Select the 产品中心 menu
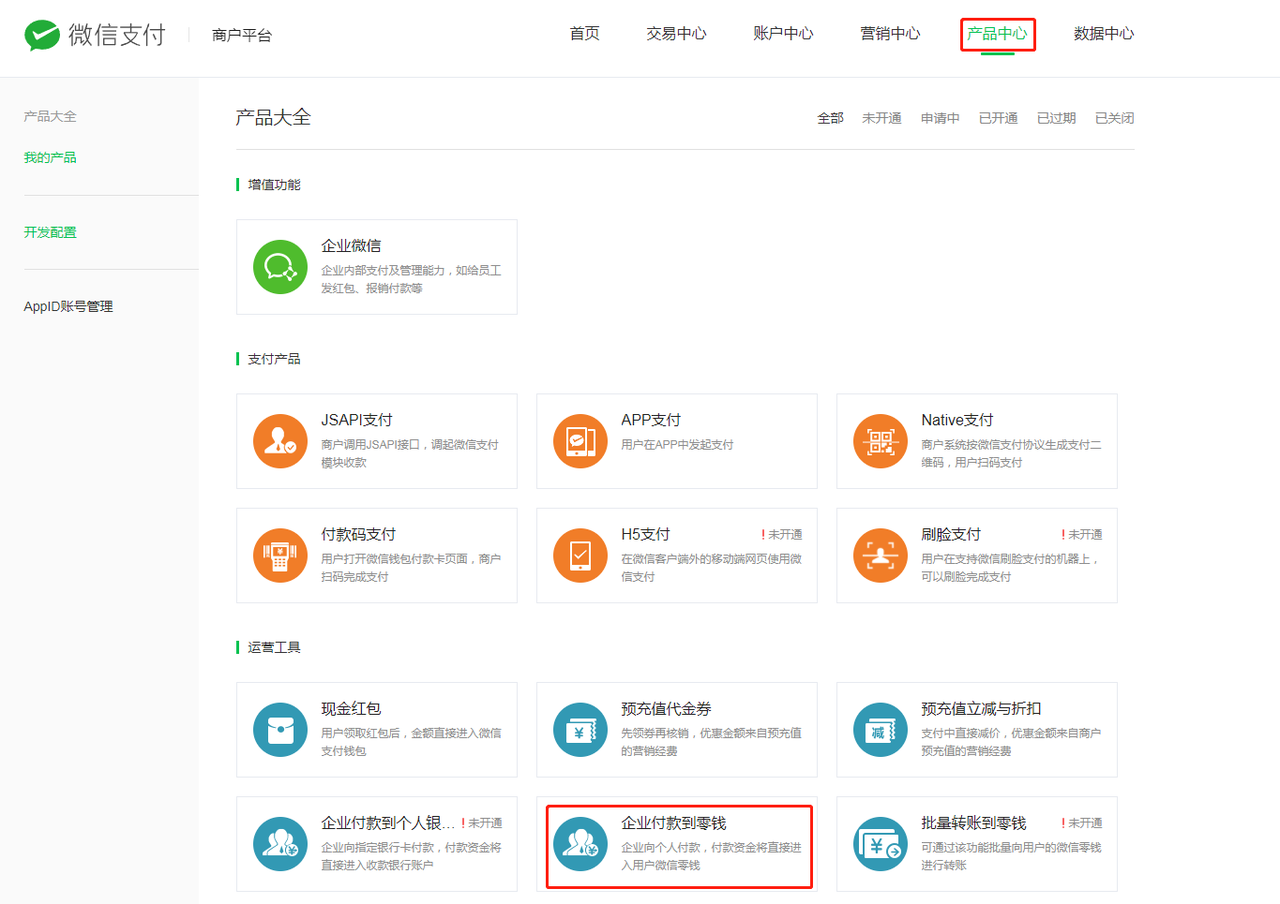 [997, 34]
